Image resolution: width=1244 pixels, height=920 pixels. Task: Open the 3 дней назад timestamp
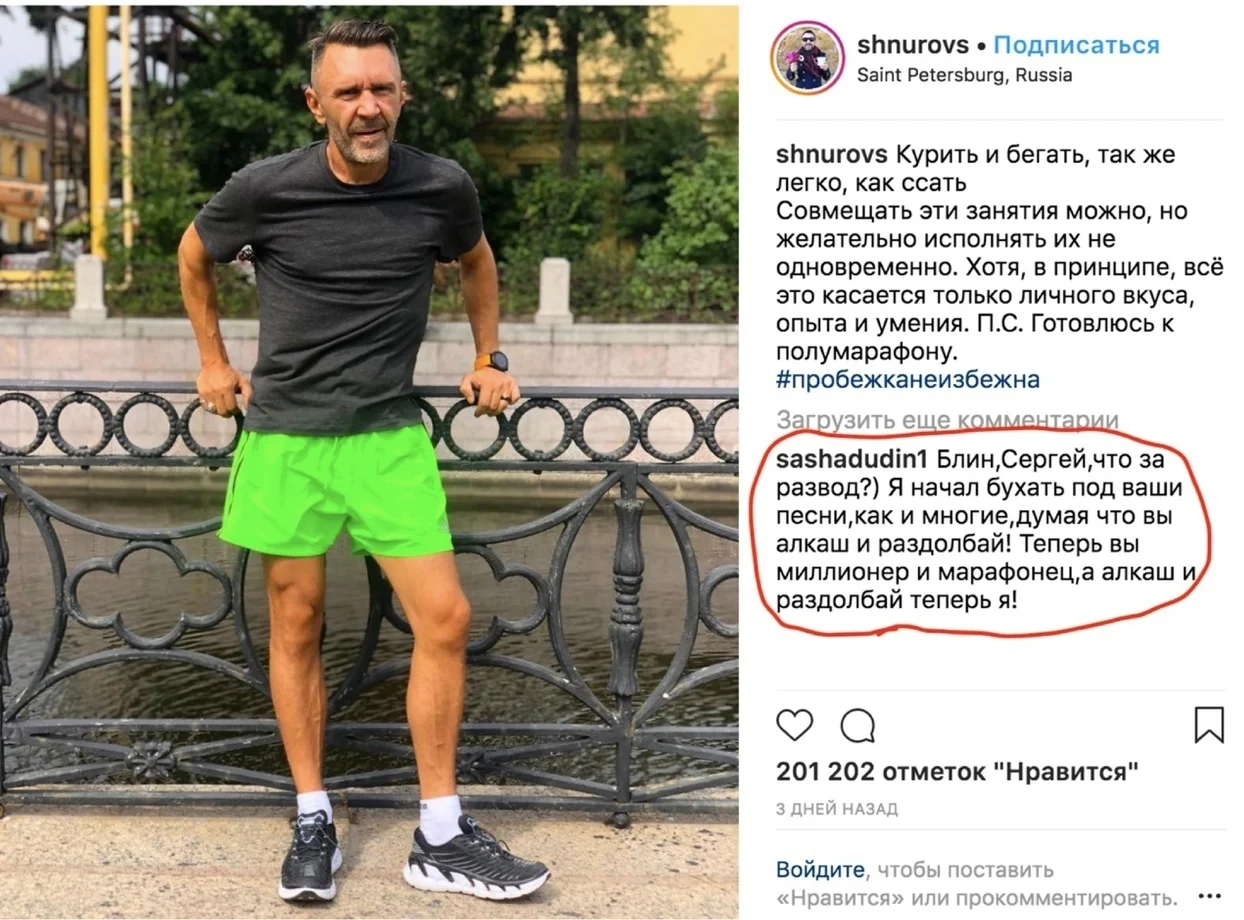click(x=837, y=808)
